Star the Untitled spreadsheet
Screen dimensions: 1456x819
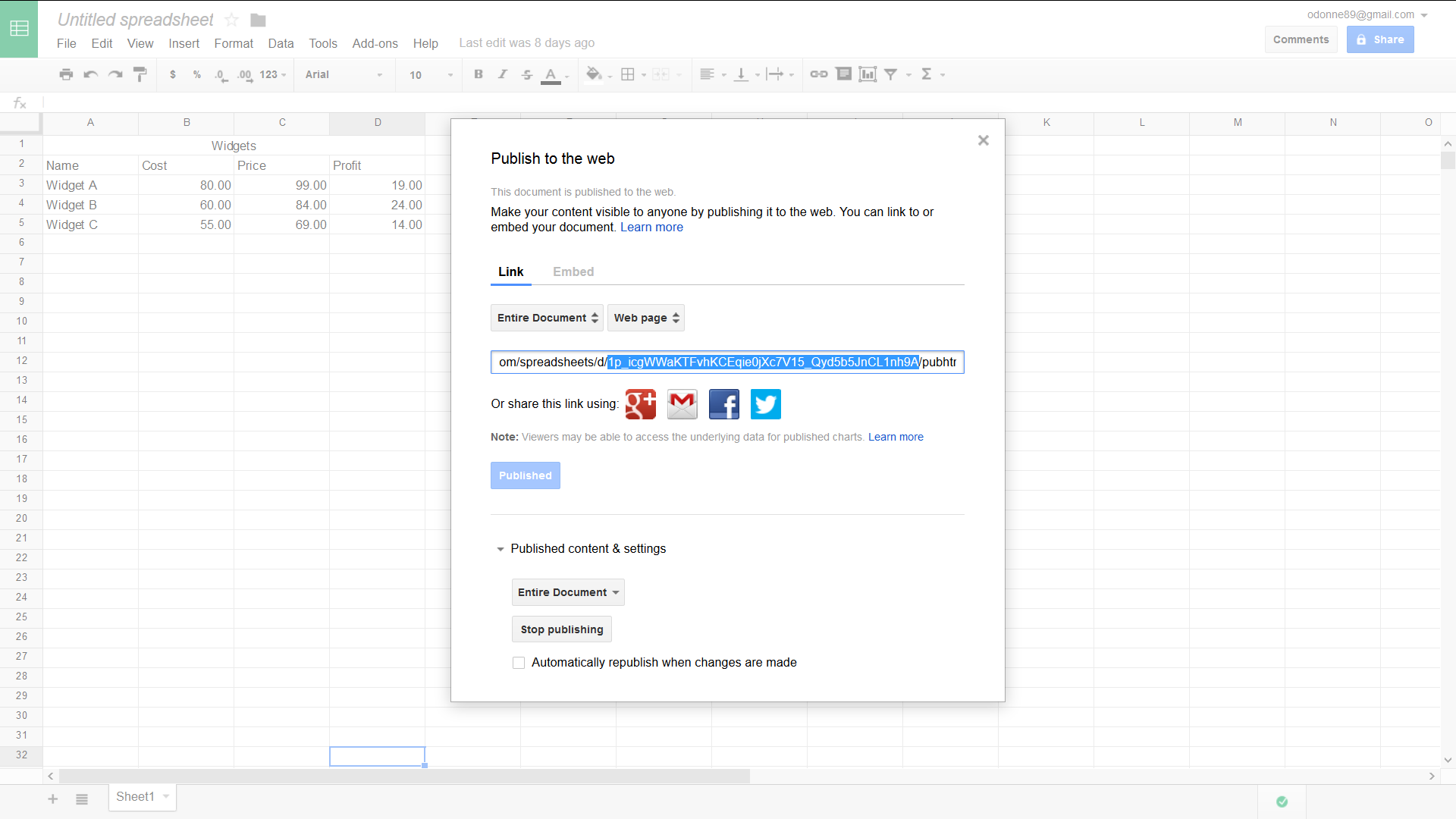coord(232,20)
